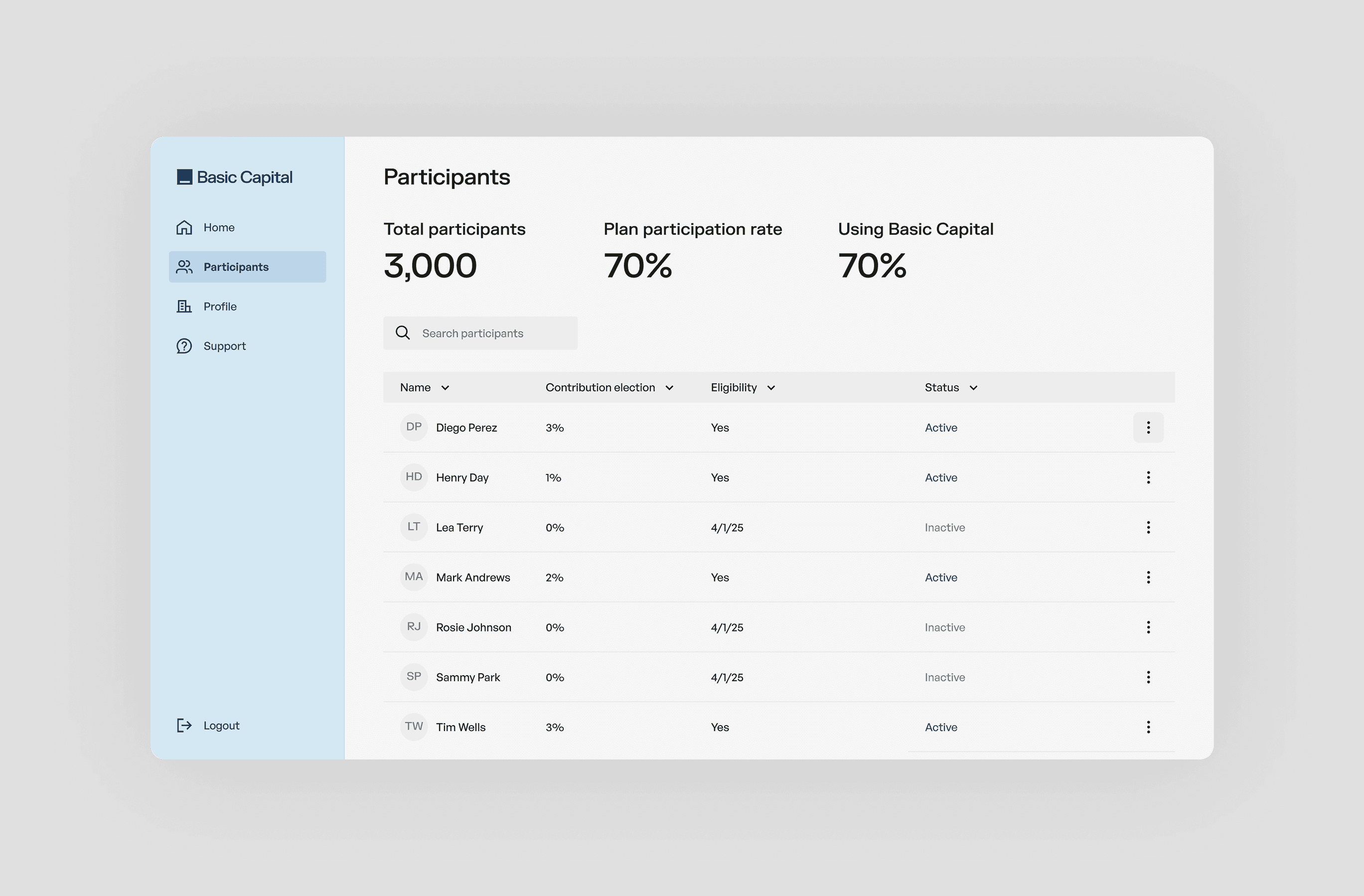Click the search magnifier icon
Screen dimensions: 1364x896
point(403,333)
